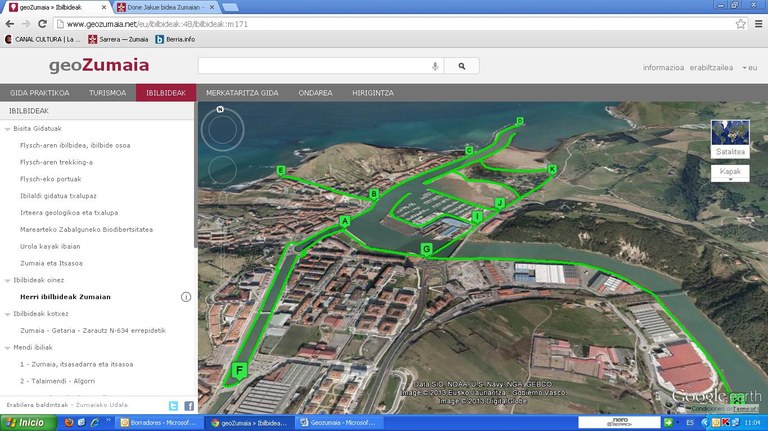Open the Windows Inicio start button
The image size is (768, 431).
click(28, 422)
